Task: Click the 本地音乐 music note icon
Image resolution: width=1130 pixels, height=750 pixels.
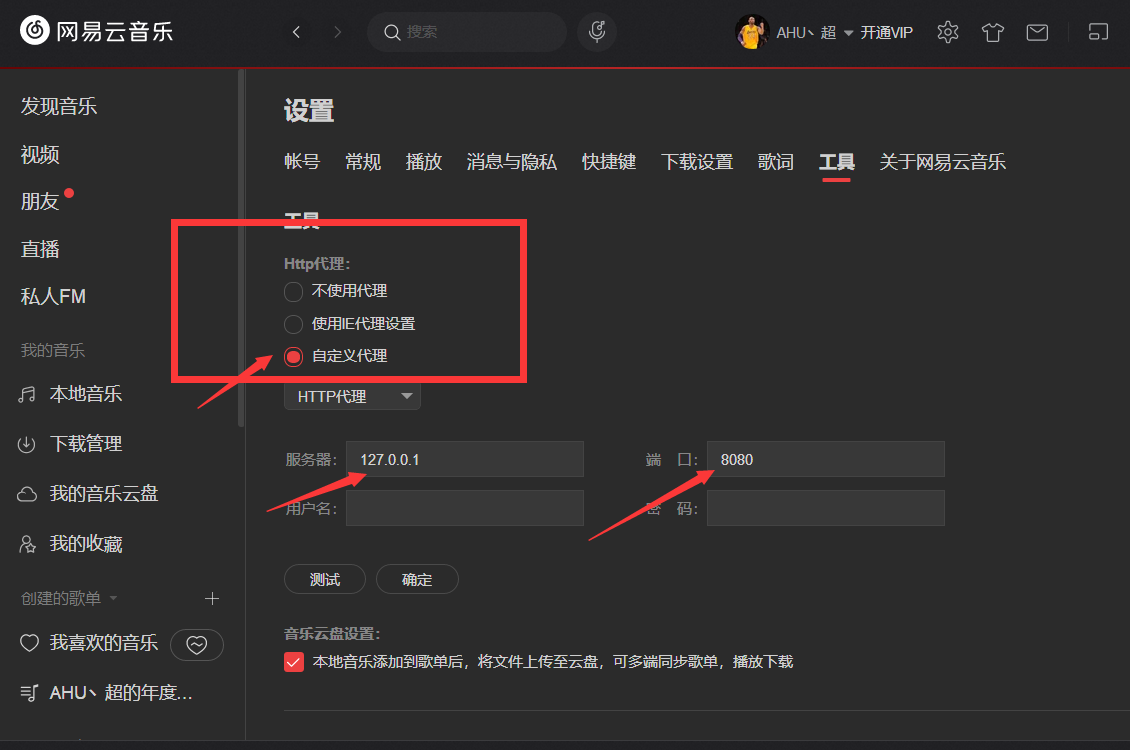Action: 27,394
